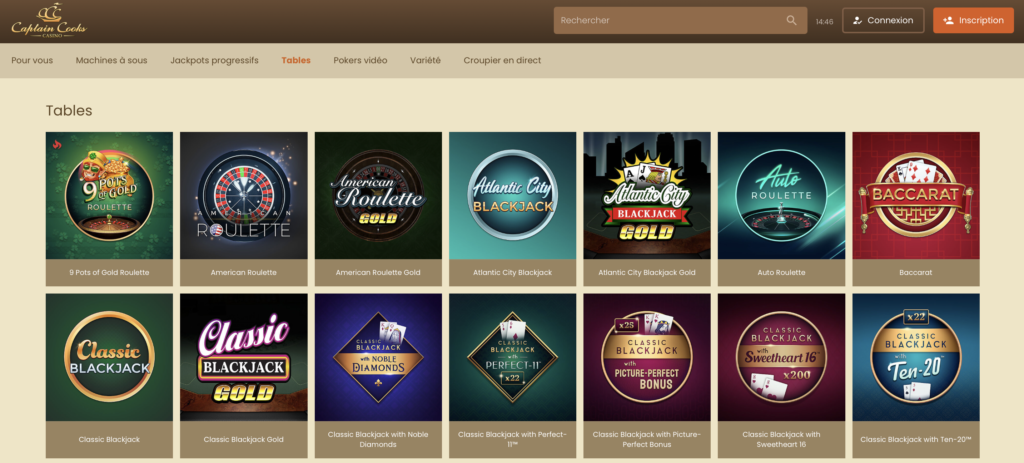Viewport: 1024px width, 463px height.
Task: Click the 'Atlantic City Blackjack Gold' caption
Action: tap(647, 272)
